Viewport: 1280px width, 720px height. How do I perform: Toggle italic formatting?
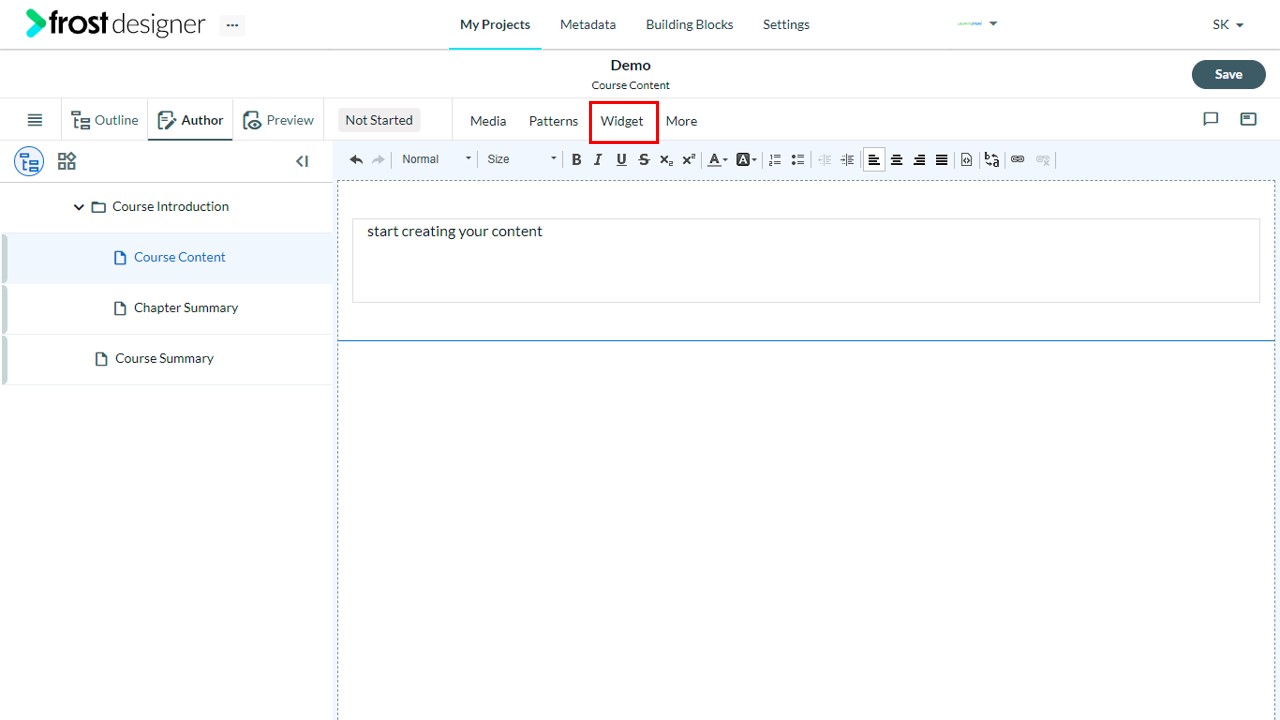pyautogui.click(x=598, y=159)
